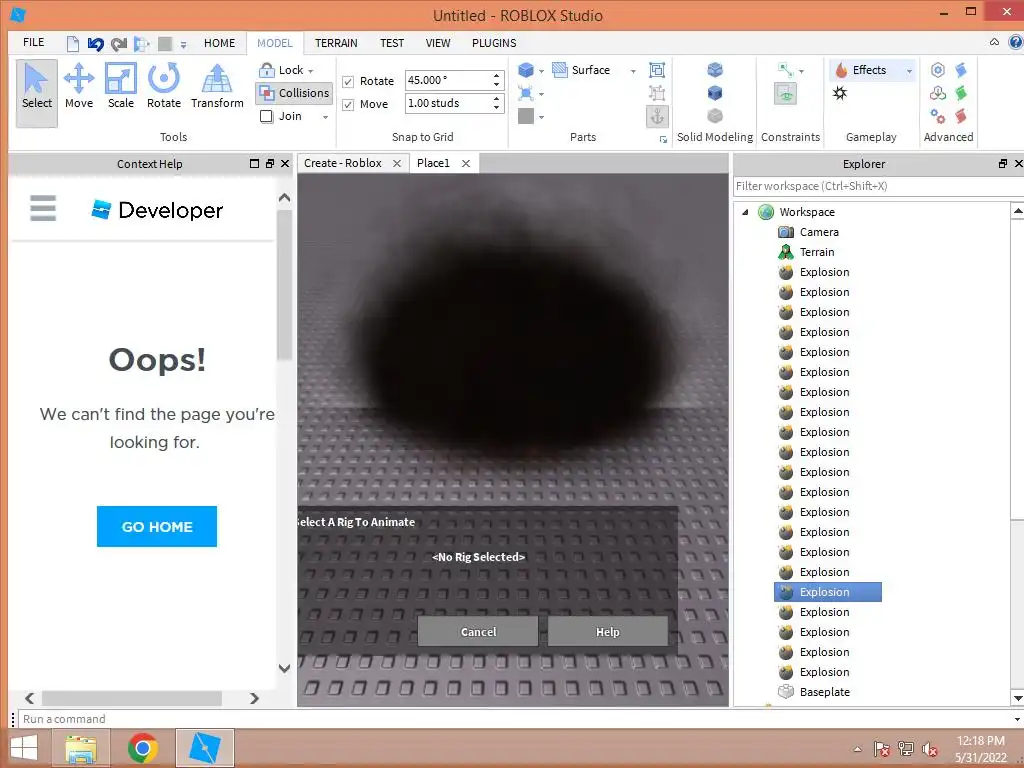Toggle the Collisions button
Screen dimensions: 1024x768
pos(294,93)
